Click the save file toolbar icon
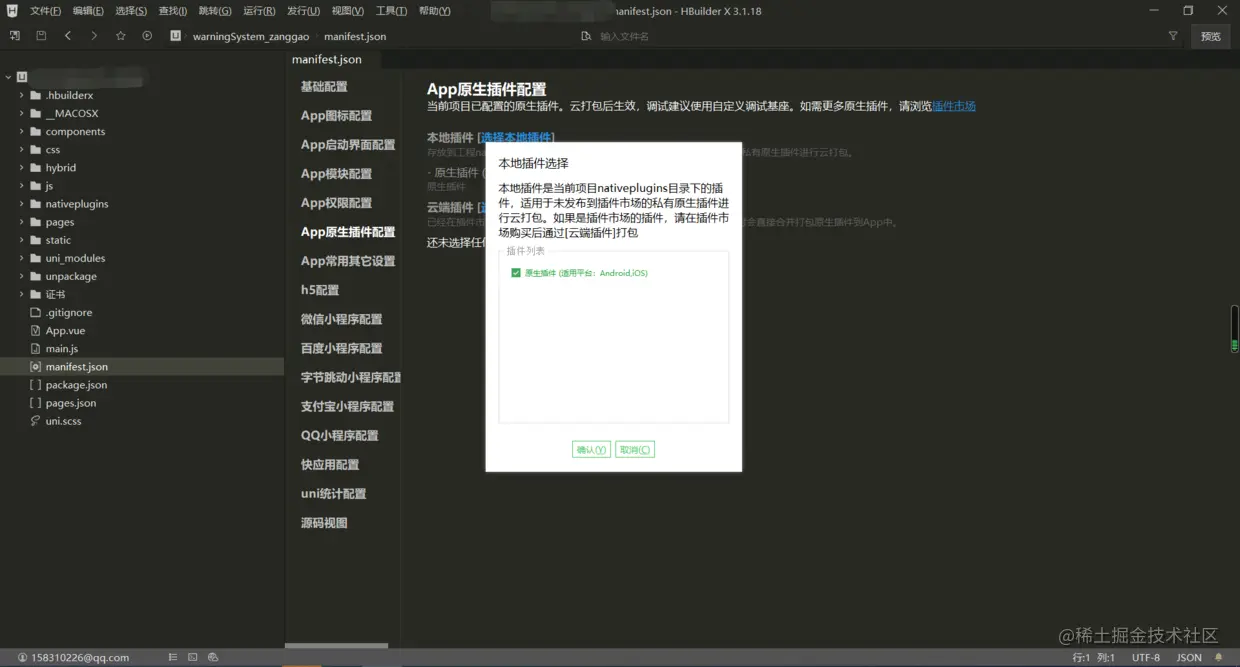 click(41, 35)
